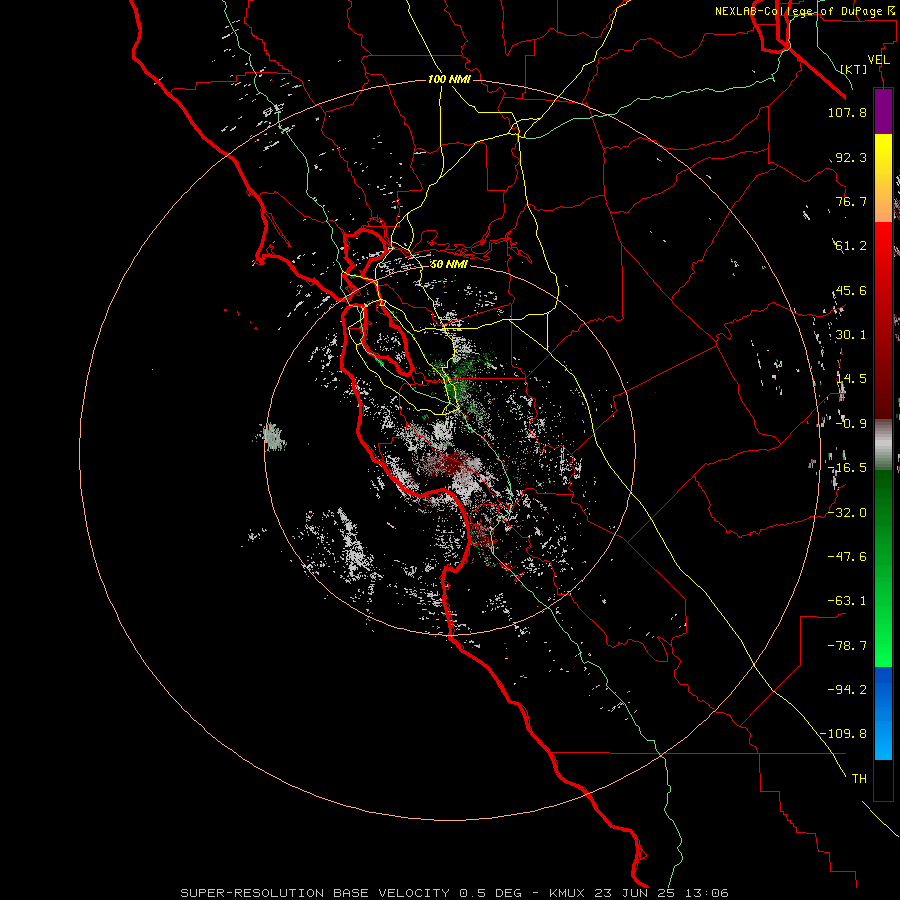Pick the gray segment of the color bar
This screenshot has height=900, width=900.
(x=883, y=445)
